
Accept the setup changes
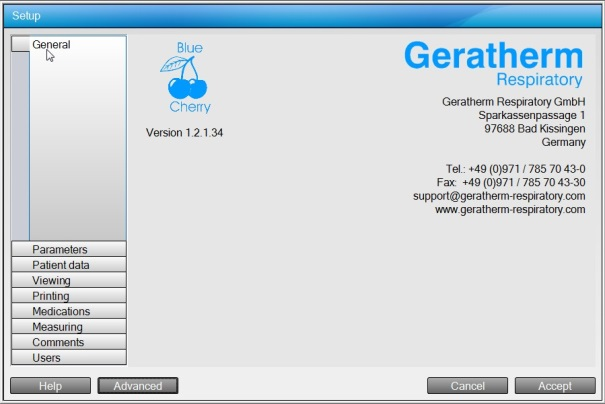tap(555, 385)
